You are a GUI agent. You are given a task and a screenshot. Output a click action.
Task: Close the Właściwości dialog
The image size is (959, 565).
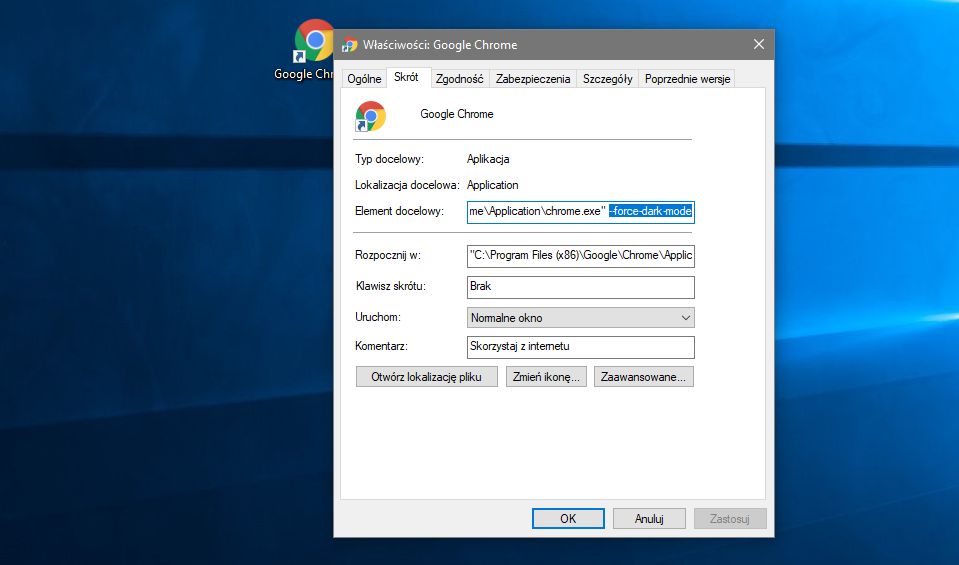[x=759, y=44]
